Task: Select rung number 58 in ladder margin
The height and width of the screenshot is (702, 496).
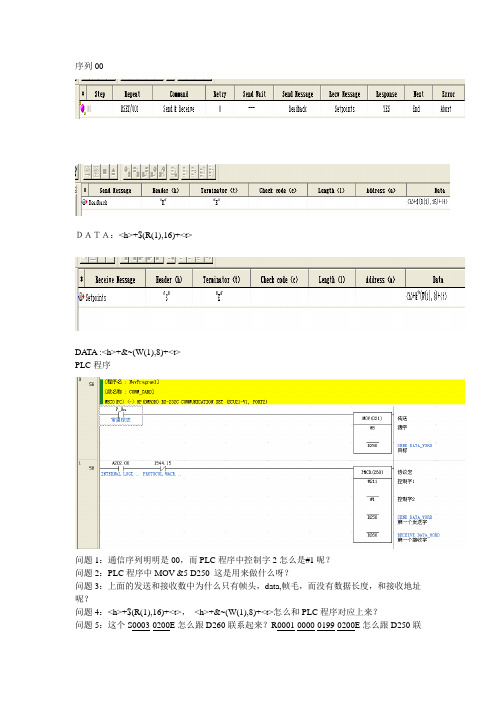Action: [x=91, y=468]
